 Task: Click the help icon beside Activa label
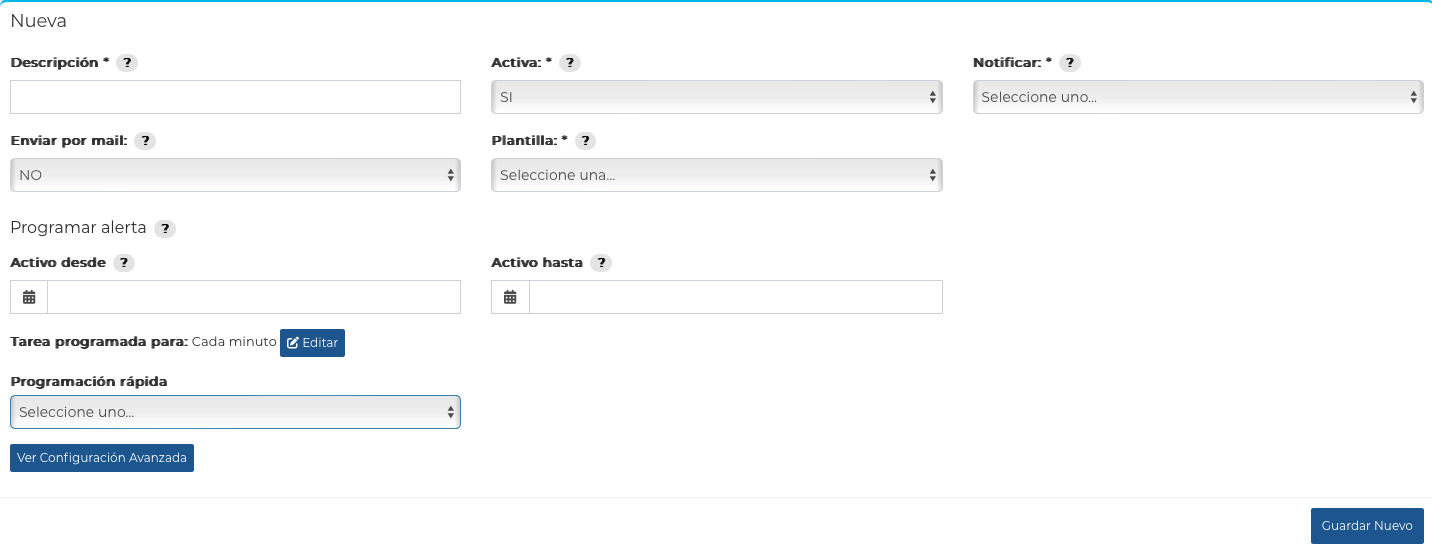pyautogui.click(x=569, y=63)
